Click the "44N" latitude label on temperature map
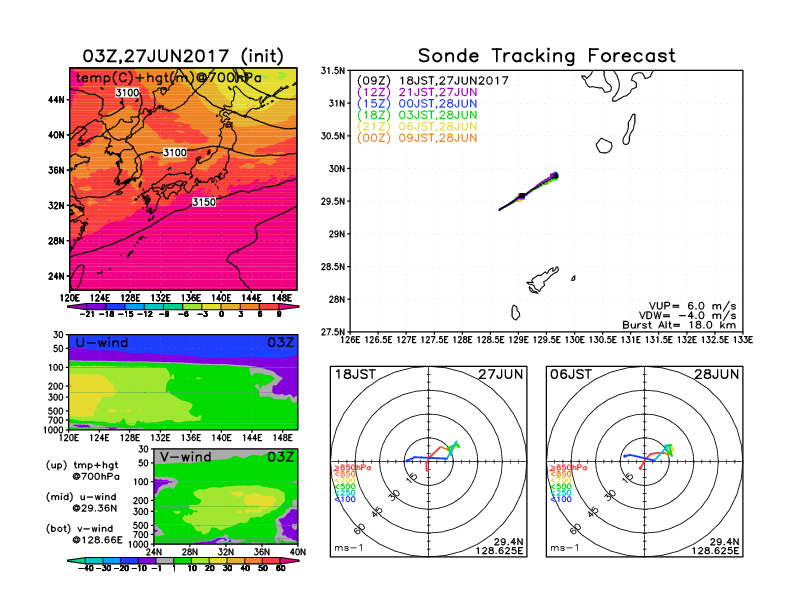The height and width of the screenshot is (612, 792). [x=56, y=100]
